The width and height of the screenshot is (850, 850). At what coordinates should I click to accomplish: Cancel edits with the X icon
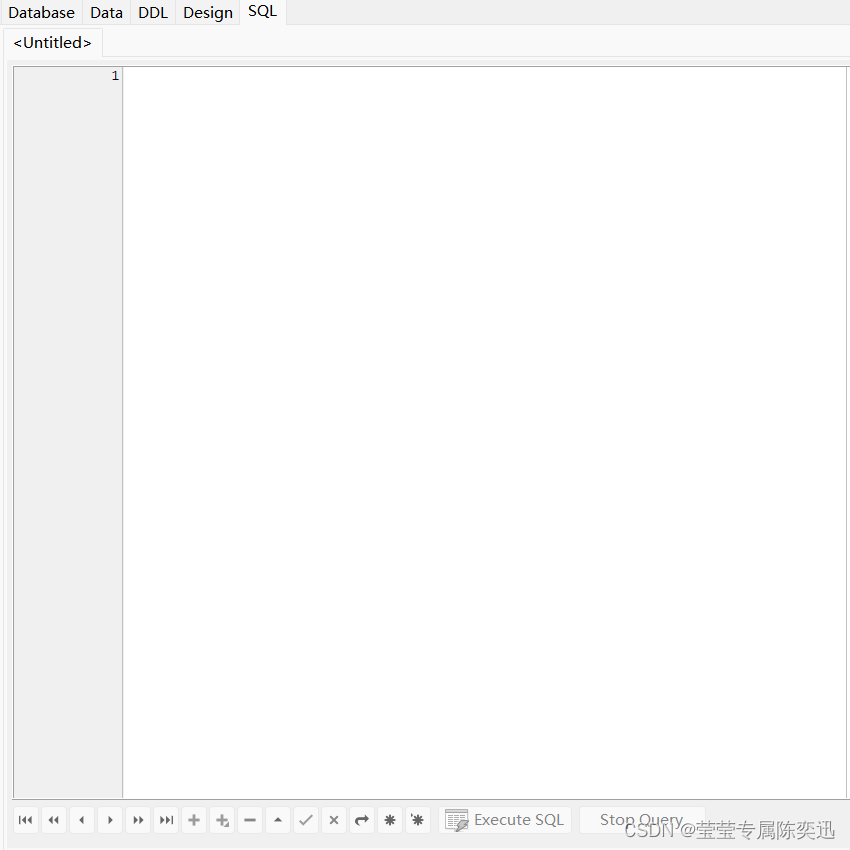(334, 820)
